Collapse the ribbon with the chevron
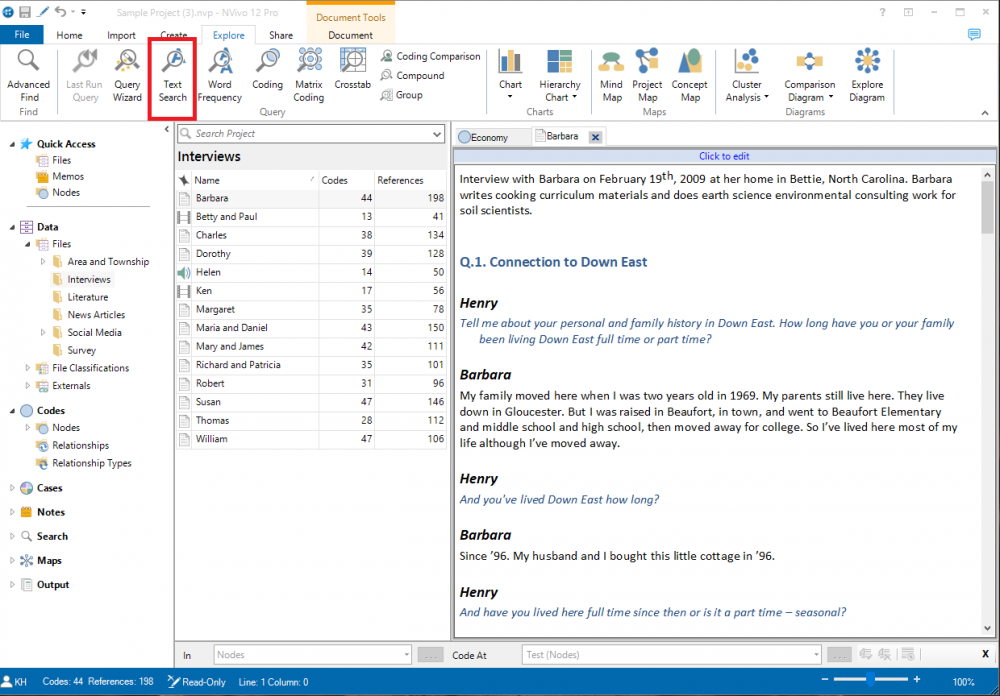 click(x=985, y=113)
